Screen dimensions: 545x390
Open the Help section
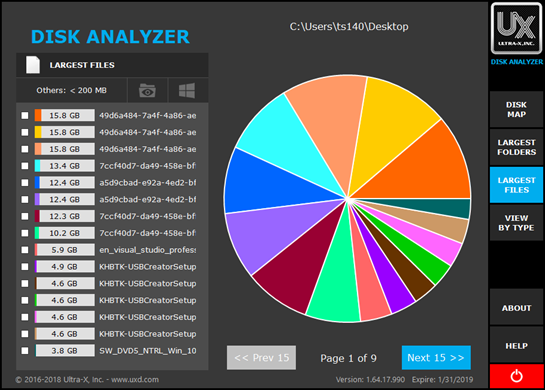point(516,346)
